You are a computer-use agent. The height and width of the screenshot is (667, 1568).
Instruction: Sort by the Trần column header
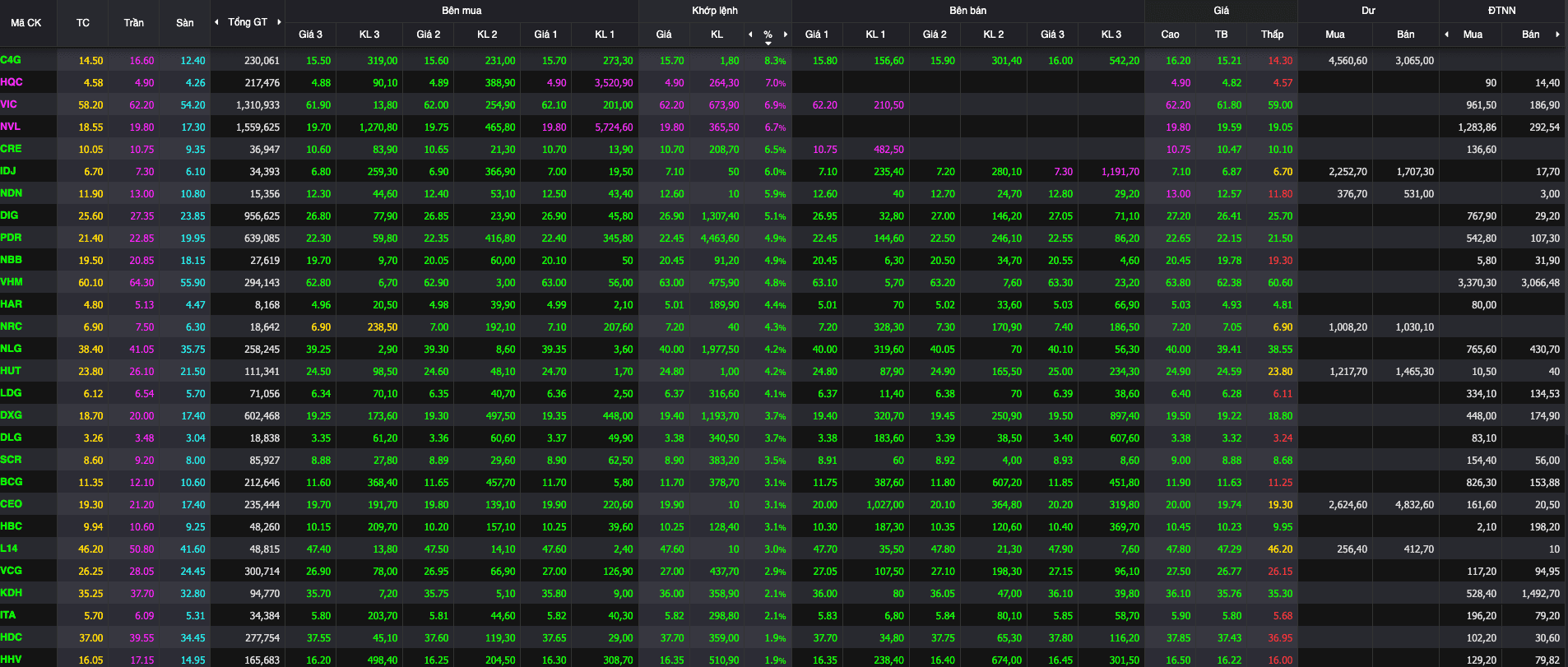pos(134,23)
